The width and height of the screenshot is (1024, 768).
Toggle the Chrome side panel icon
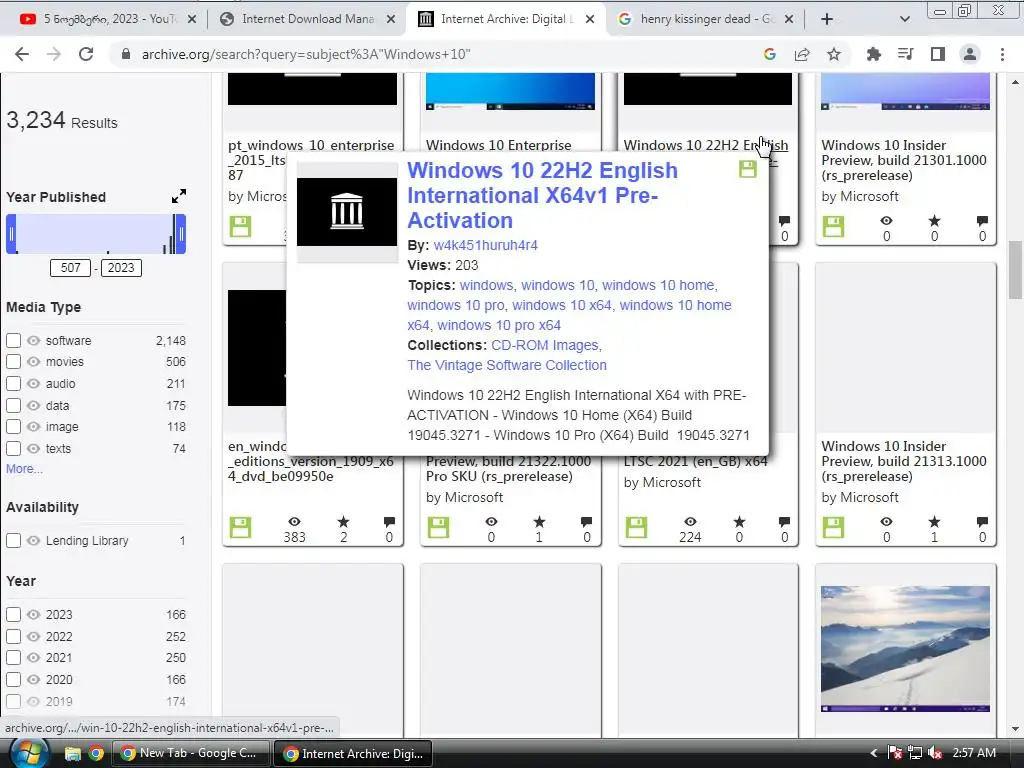(x=938, y=54)
